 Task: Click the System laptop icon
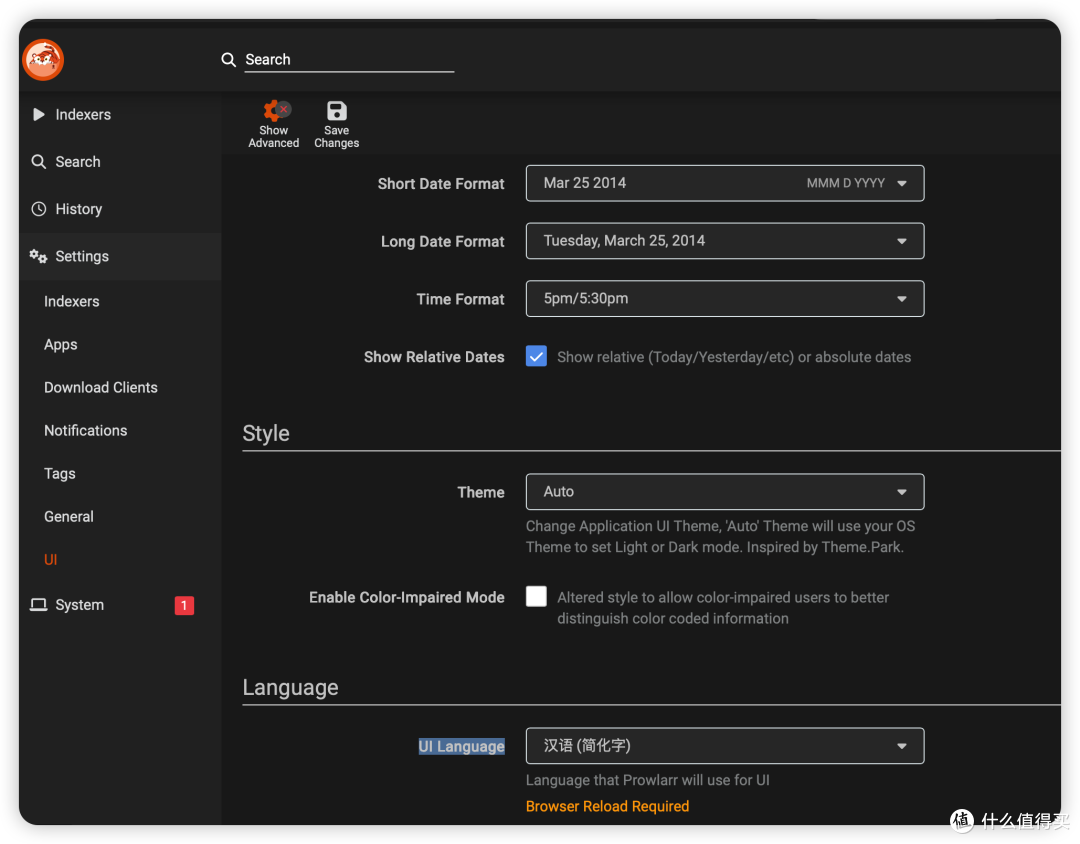pos(39,605)
